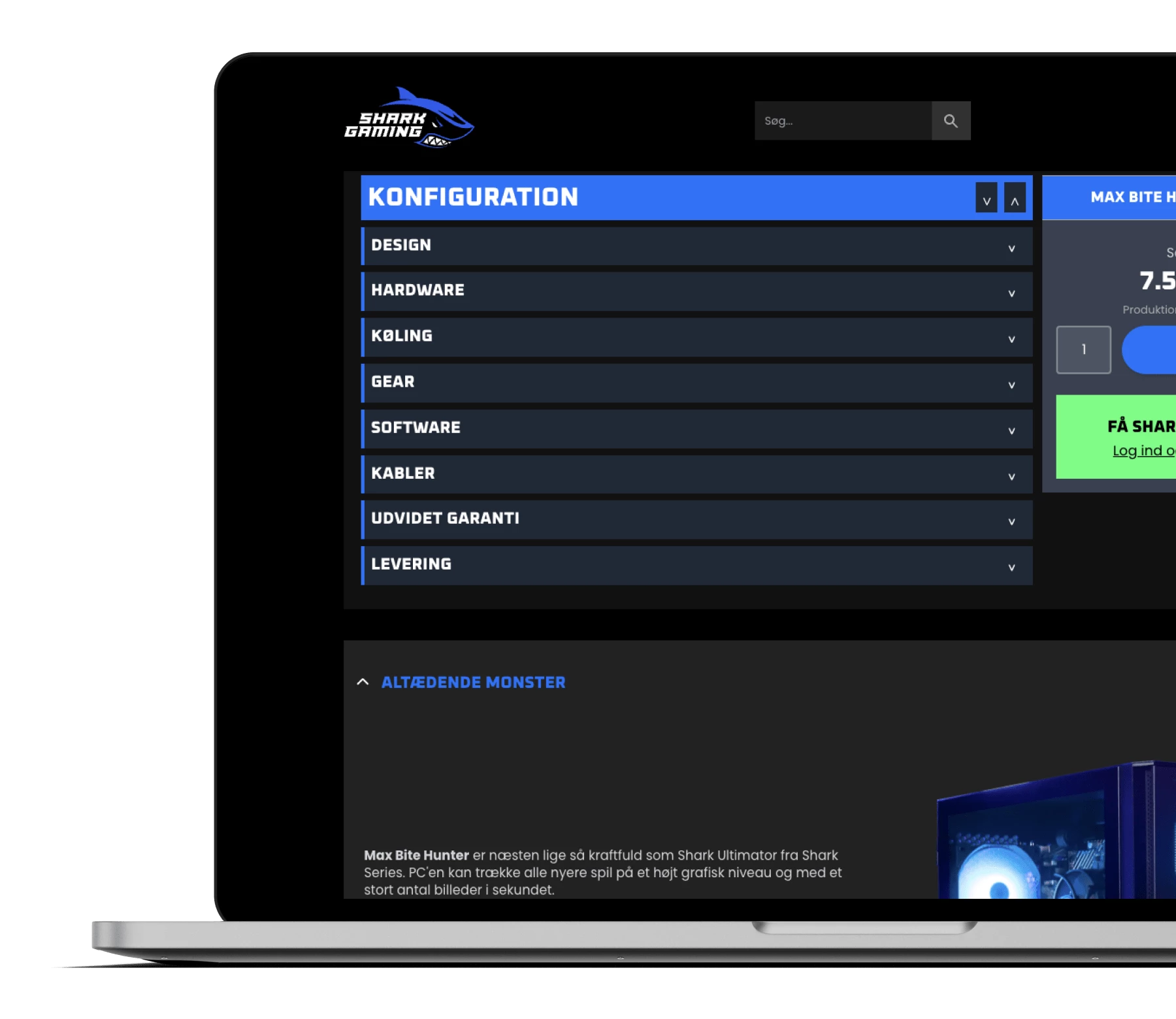Click the gaming PC product image

pos(1056,830)
